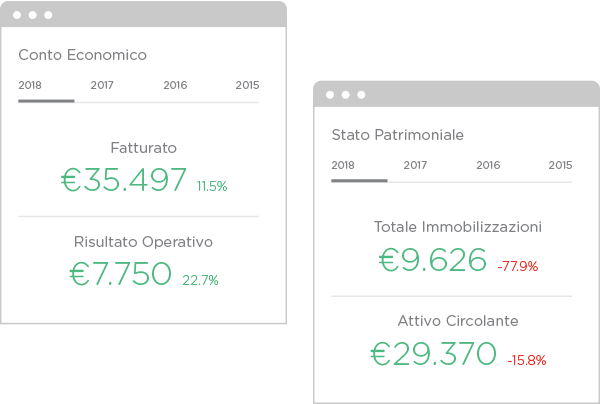The image size is (600, 404).
Task: Select the 2018 tab in Conto Economico
Action: coord(30,85)
